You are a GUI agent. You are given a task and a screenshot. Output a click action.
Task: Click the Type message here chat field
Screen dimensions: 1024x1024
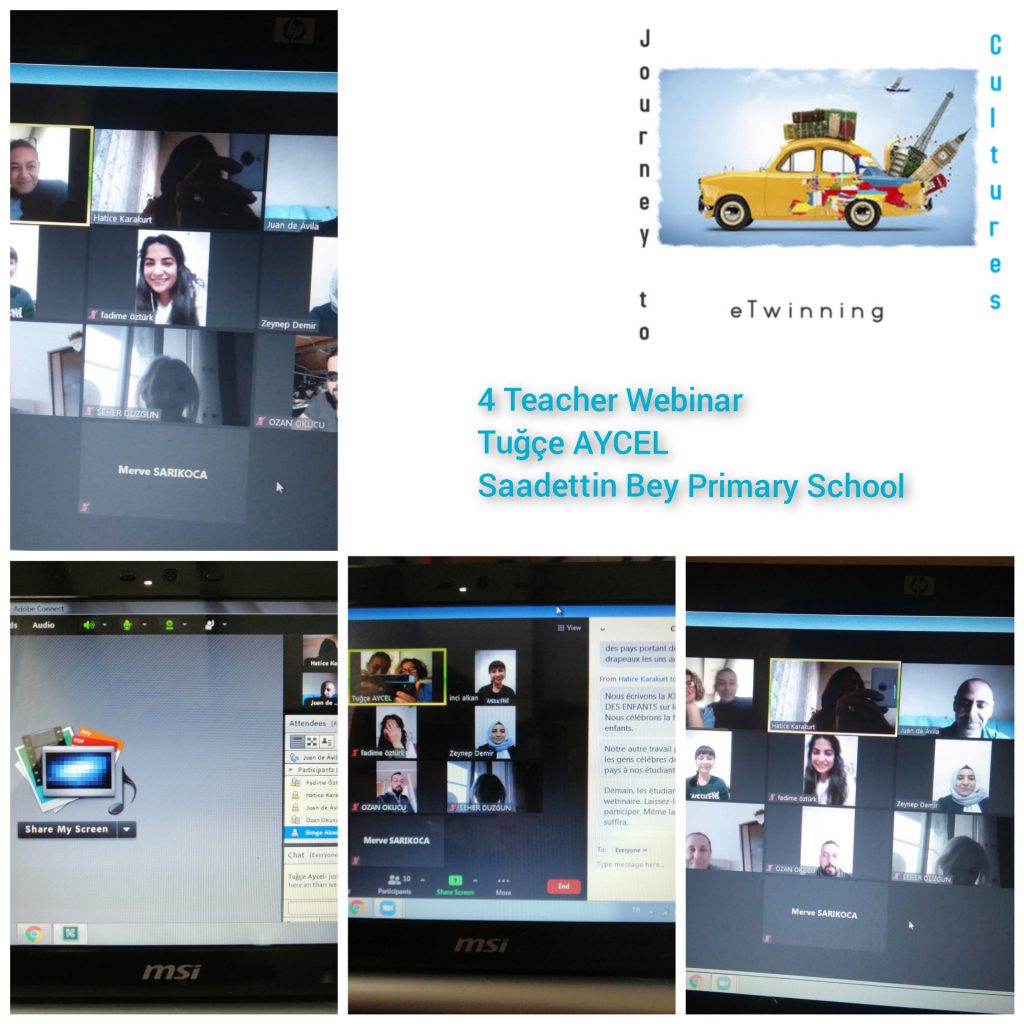[x=630, y=864]
